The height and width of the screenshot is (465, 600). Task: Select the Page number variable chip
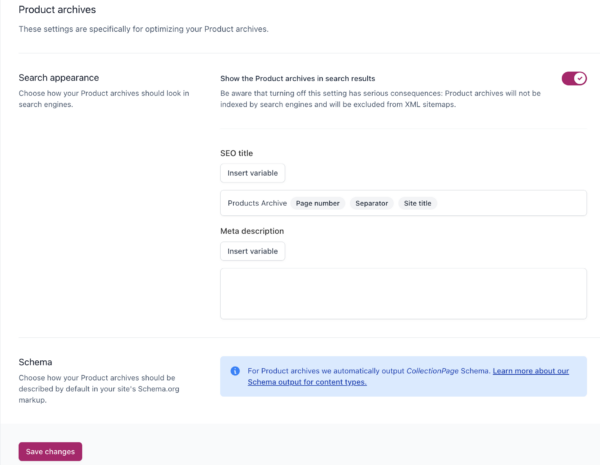coord(318,203)
